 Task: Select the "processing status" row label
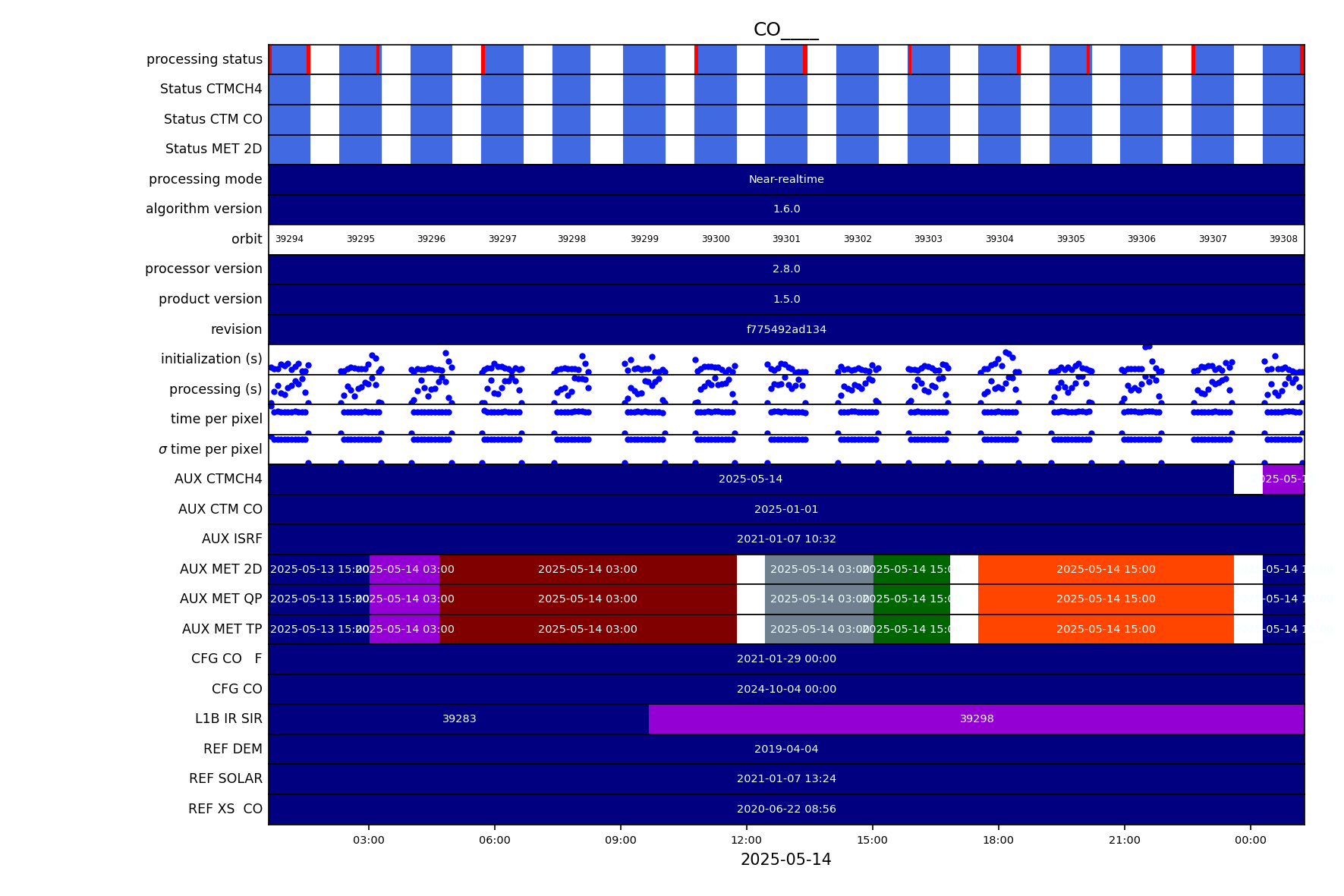click(x=204, y=59)
